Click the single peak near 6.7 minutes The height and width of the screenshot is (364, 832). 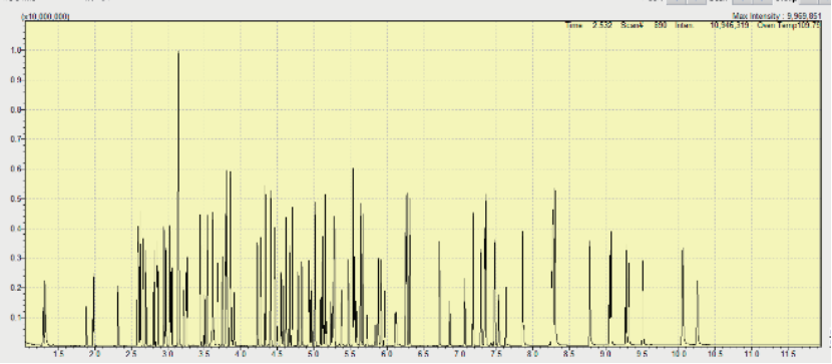coord(439,293)
